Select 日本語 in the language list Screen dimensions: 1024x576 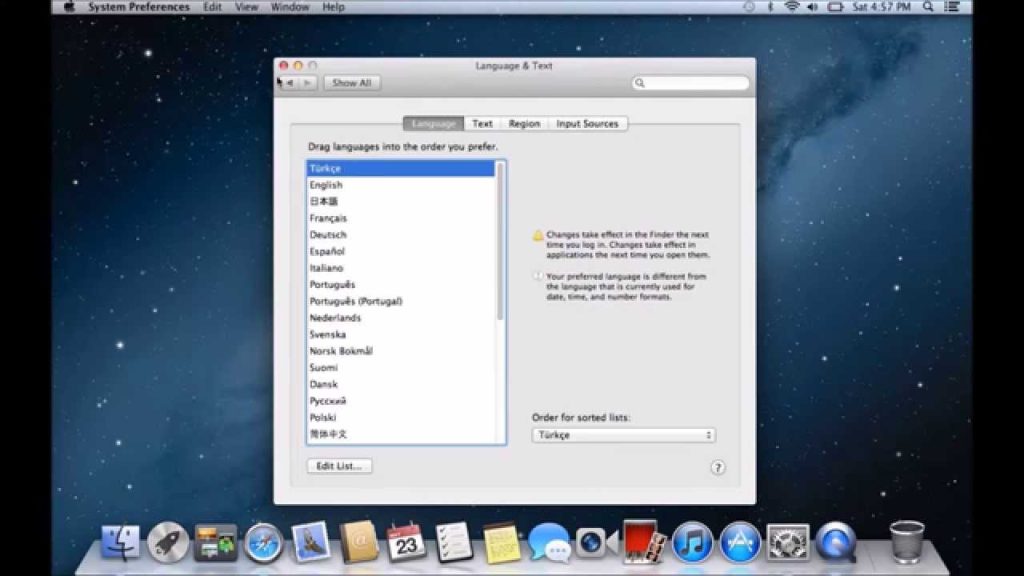pos(400,202)
